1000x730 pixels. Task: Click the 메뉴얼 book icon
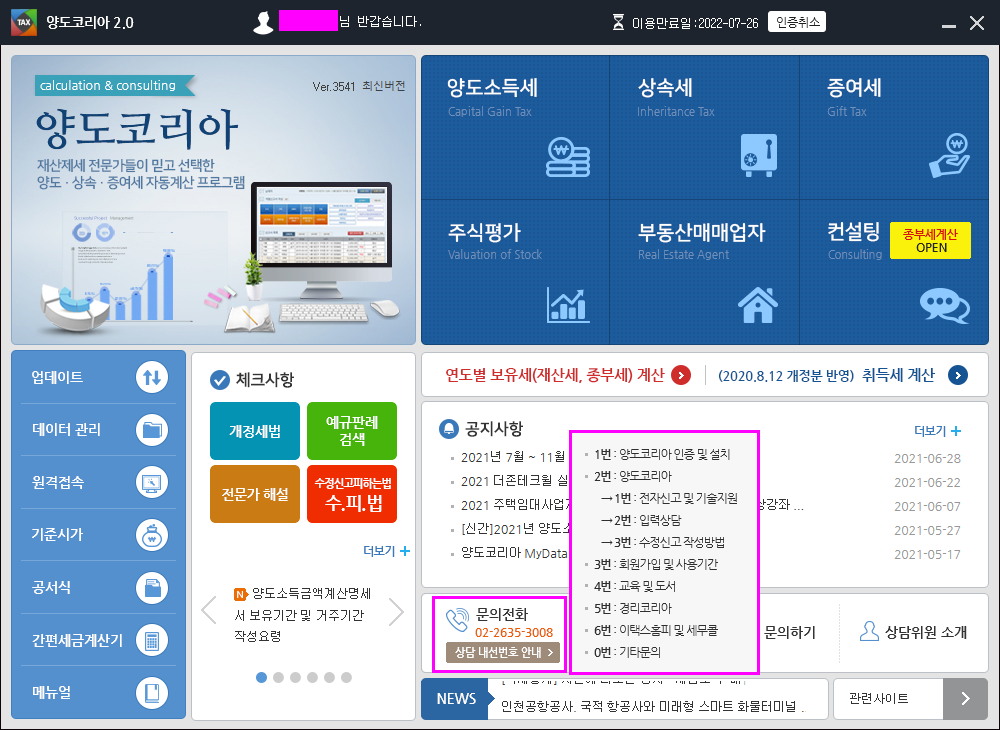point(152,693)
